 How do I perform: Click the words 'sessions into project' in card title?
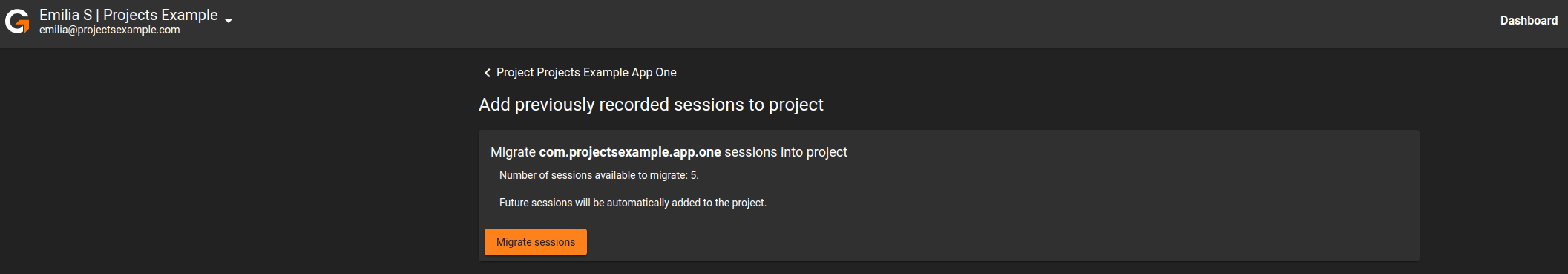pos(786,152)
